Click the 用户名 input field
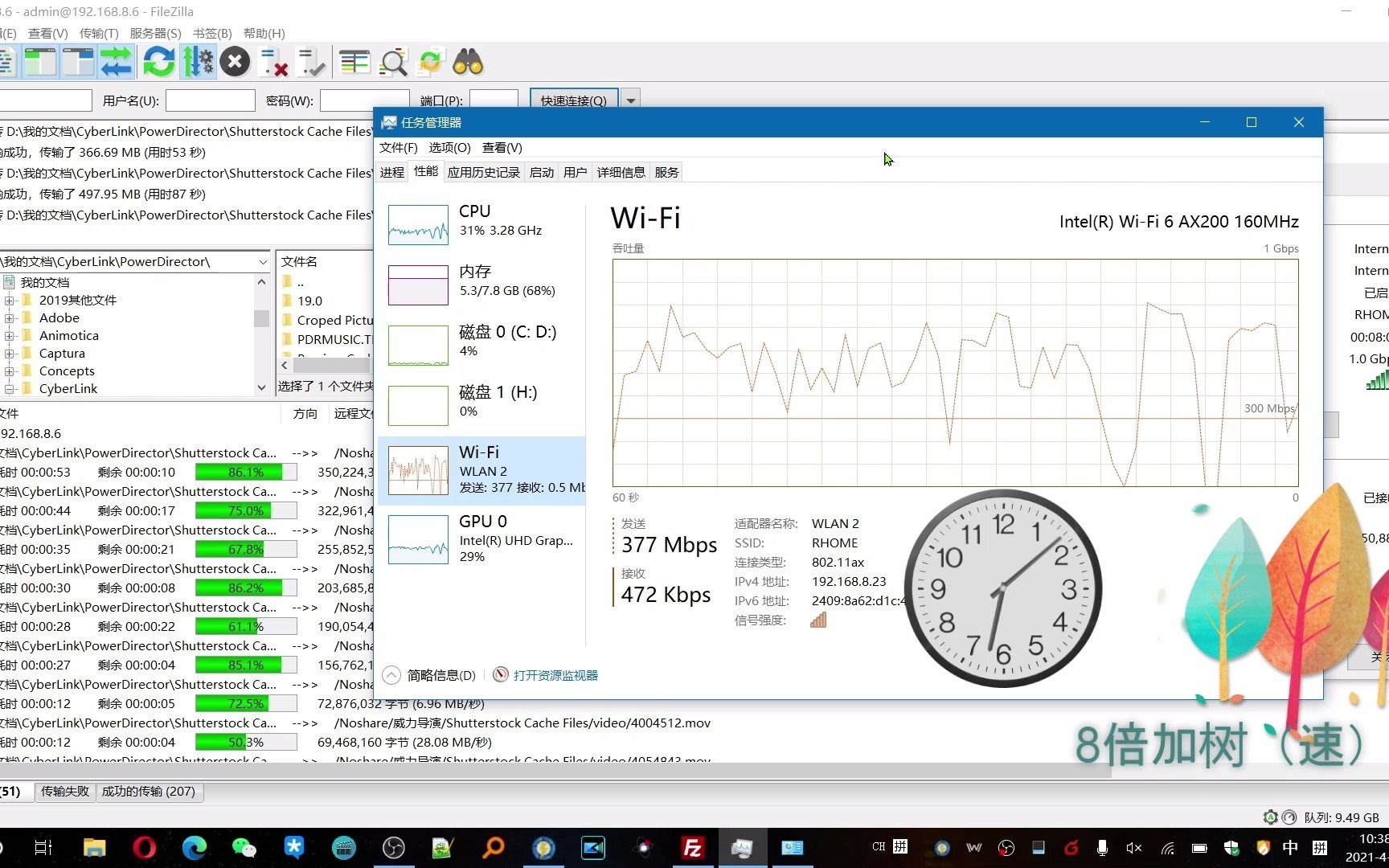This screenshot has width=1389, height=868. pos(211,100)
